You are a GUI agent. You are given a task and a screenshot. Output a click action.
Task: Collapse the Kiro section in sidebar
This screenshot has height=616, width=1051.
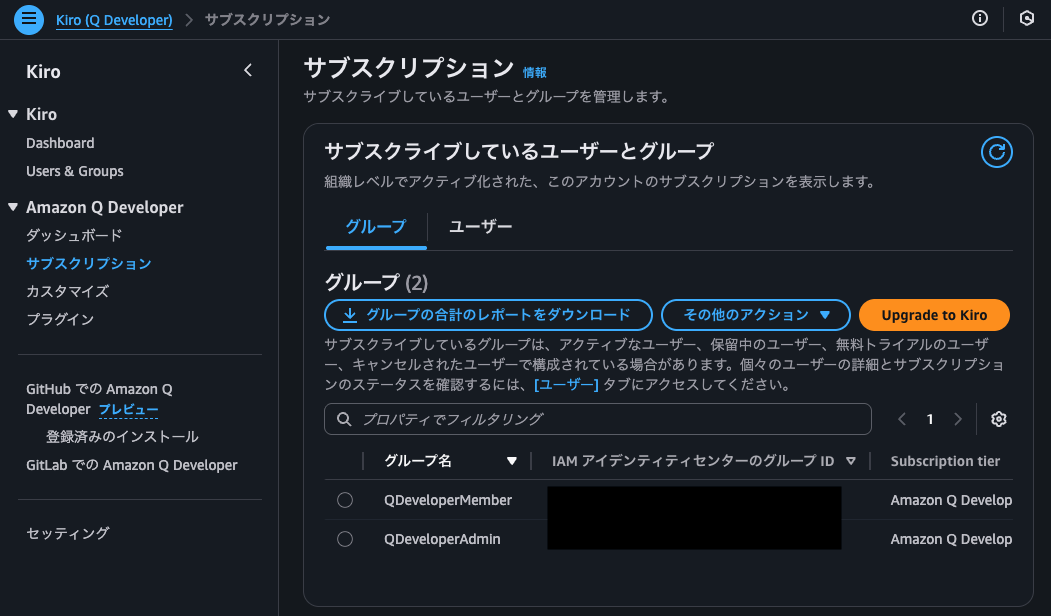pyautogui.click(x=13, y=114)
